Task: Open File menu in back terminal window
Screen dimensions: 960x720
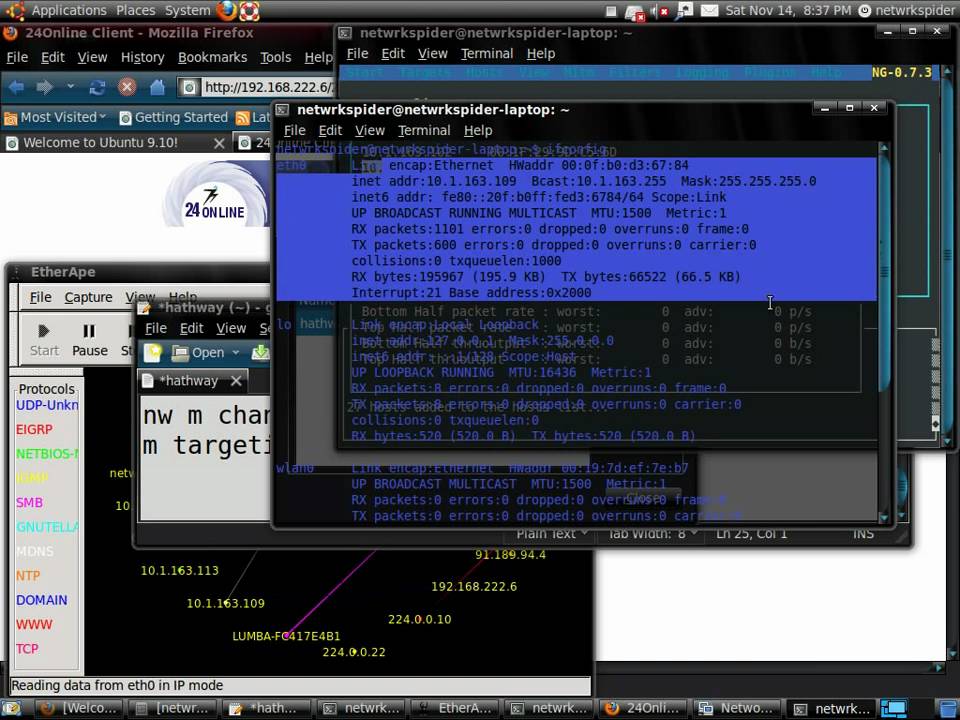Action: pos(358,54)
